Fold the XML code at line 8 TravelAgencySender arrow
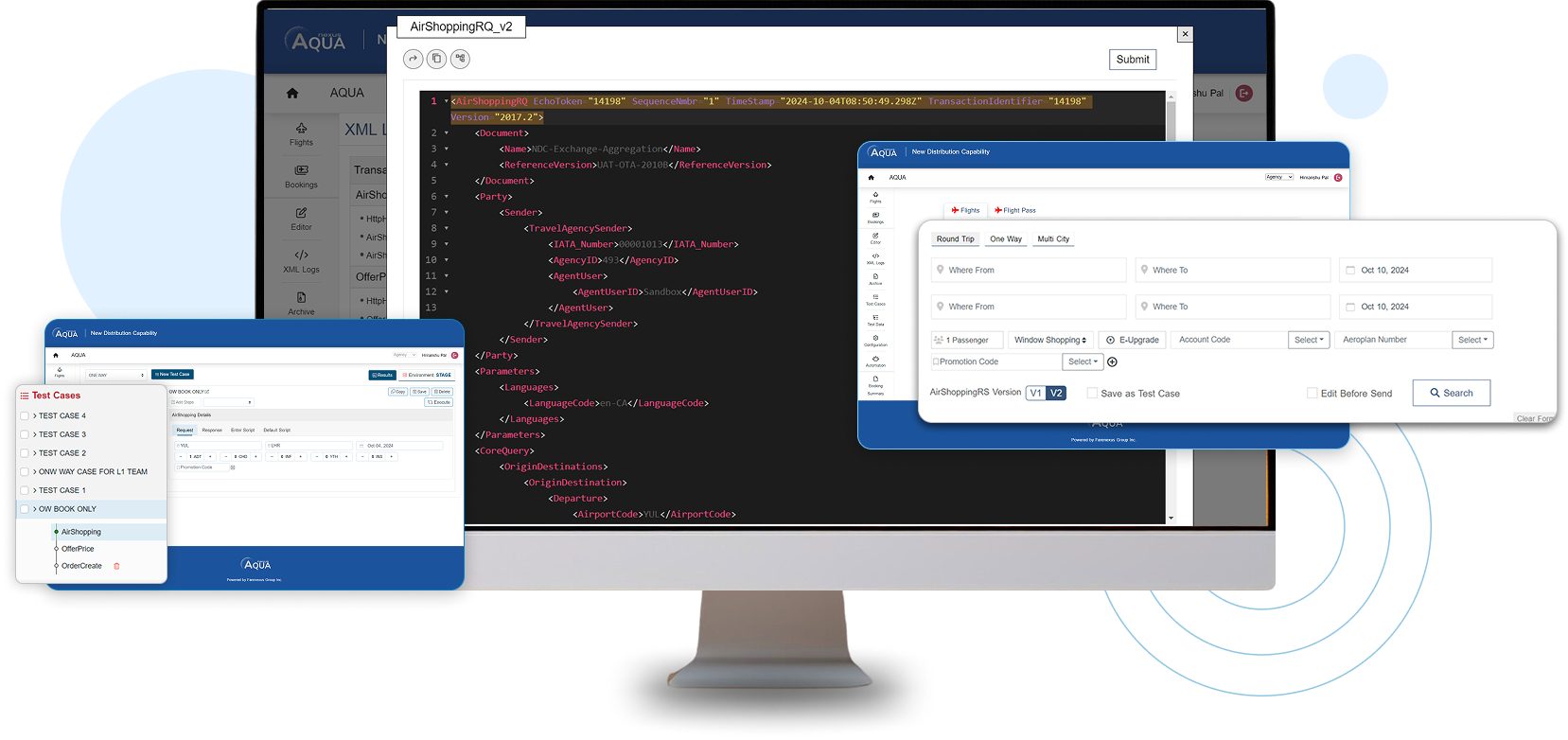 447,228
